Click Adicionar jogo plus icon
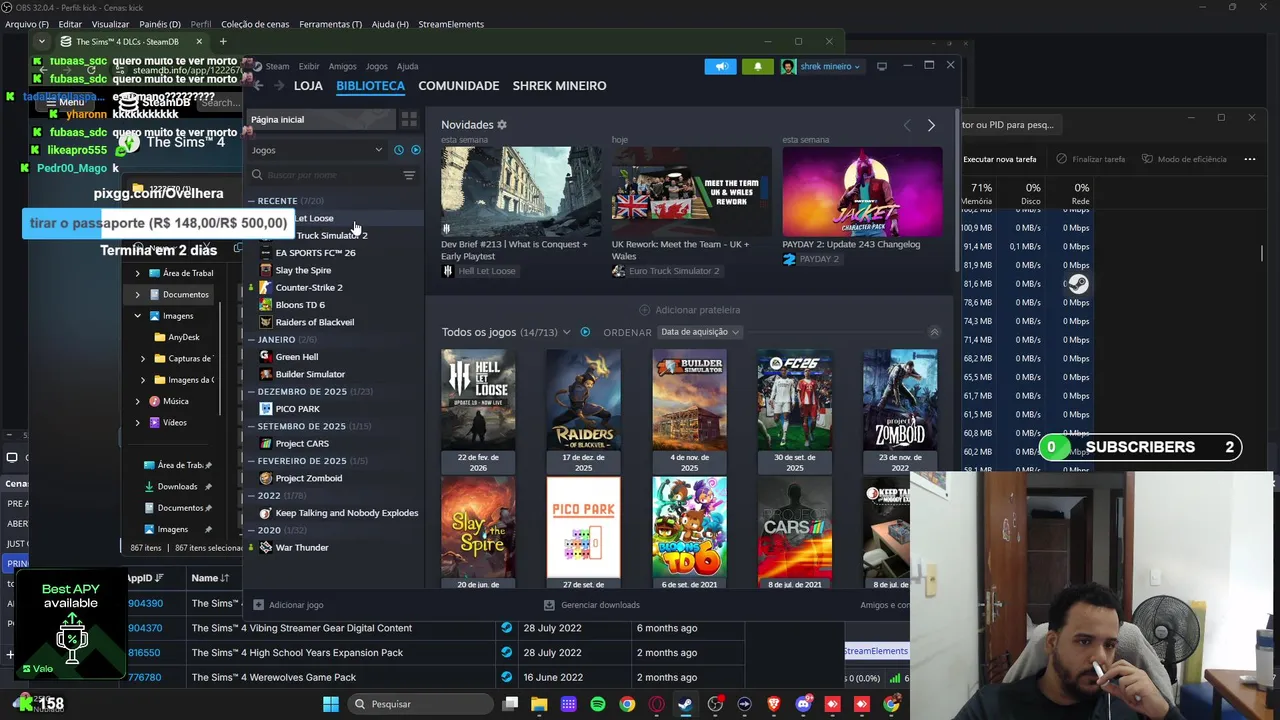Viewport: 1280px width, 720px height. 258,605
